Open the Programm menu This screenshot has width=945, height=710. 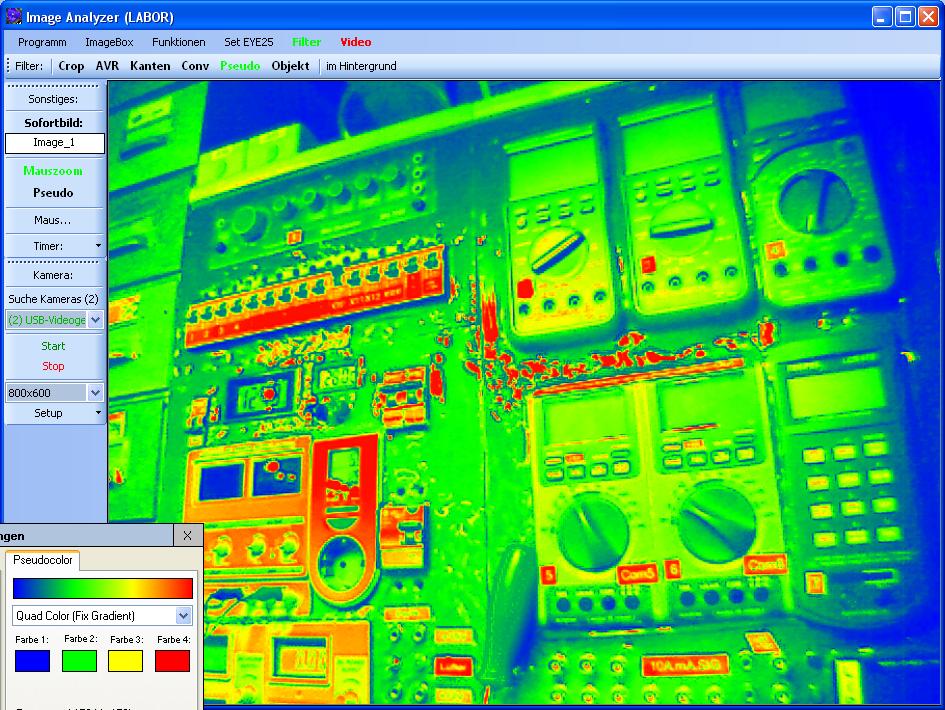pos(42,42)
